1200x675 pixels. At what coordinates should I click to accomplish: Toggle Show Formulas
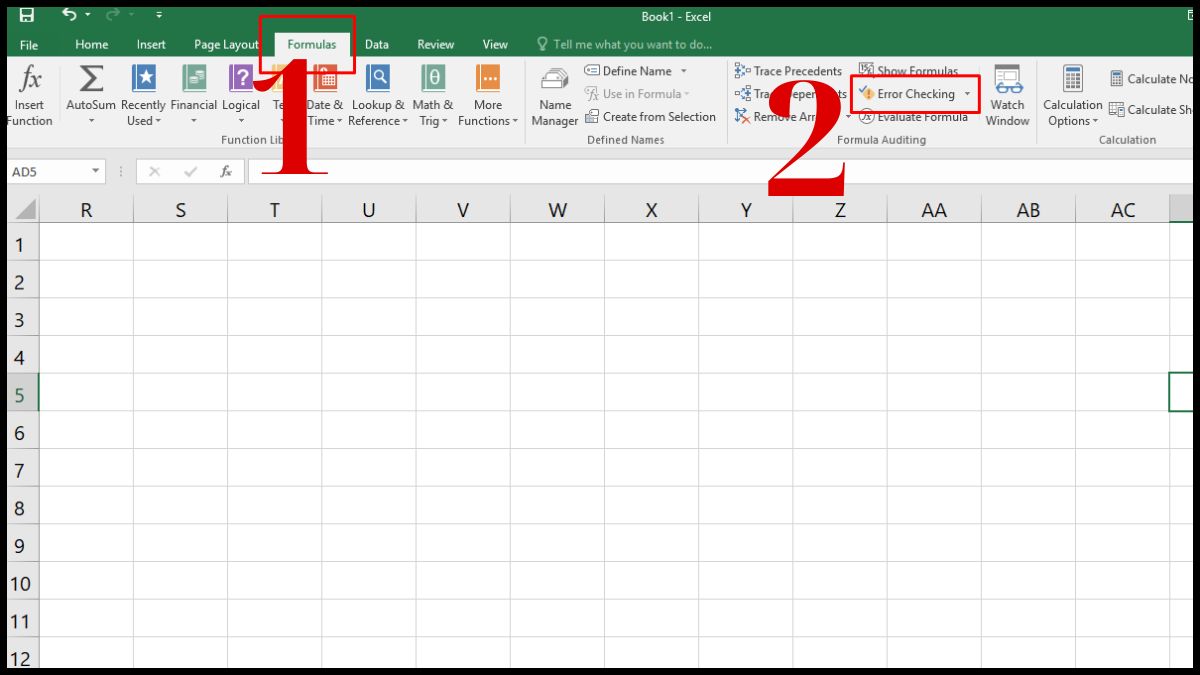[x=908, y=71]
